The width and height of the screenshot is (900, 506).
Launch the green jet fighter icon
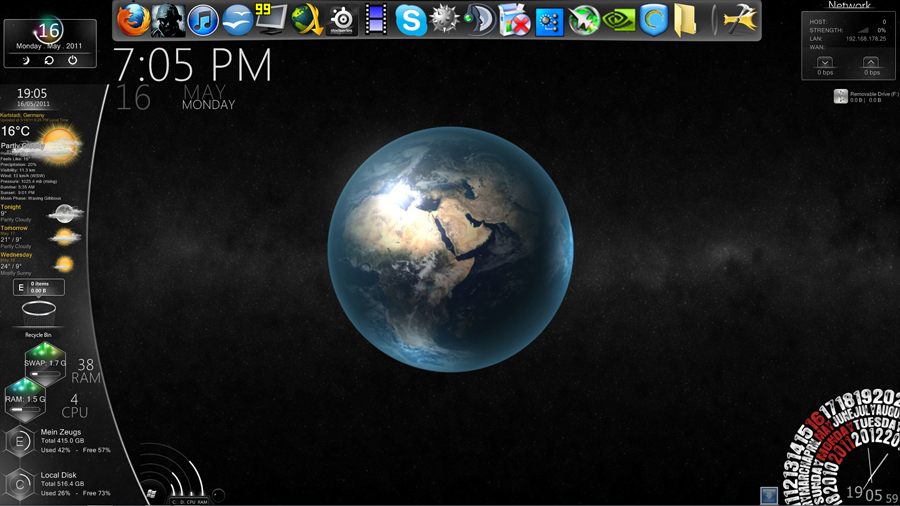coord(584,21)
